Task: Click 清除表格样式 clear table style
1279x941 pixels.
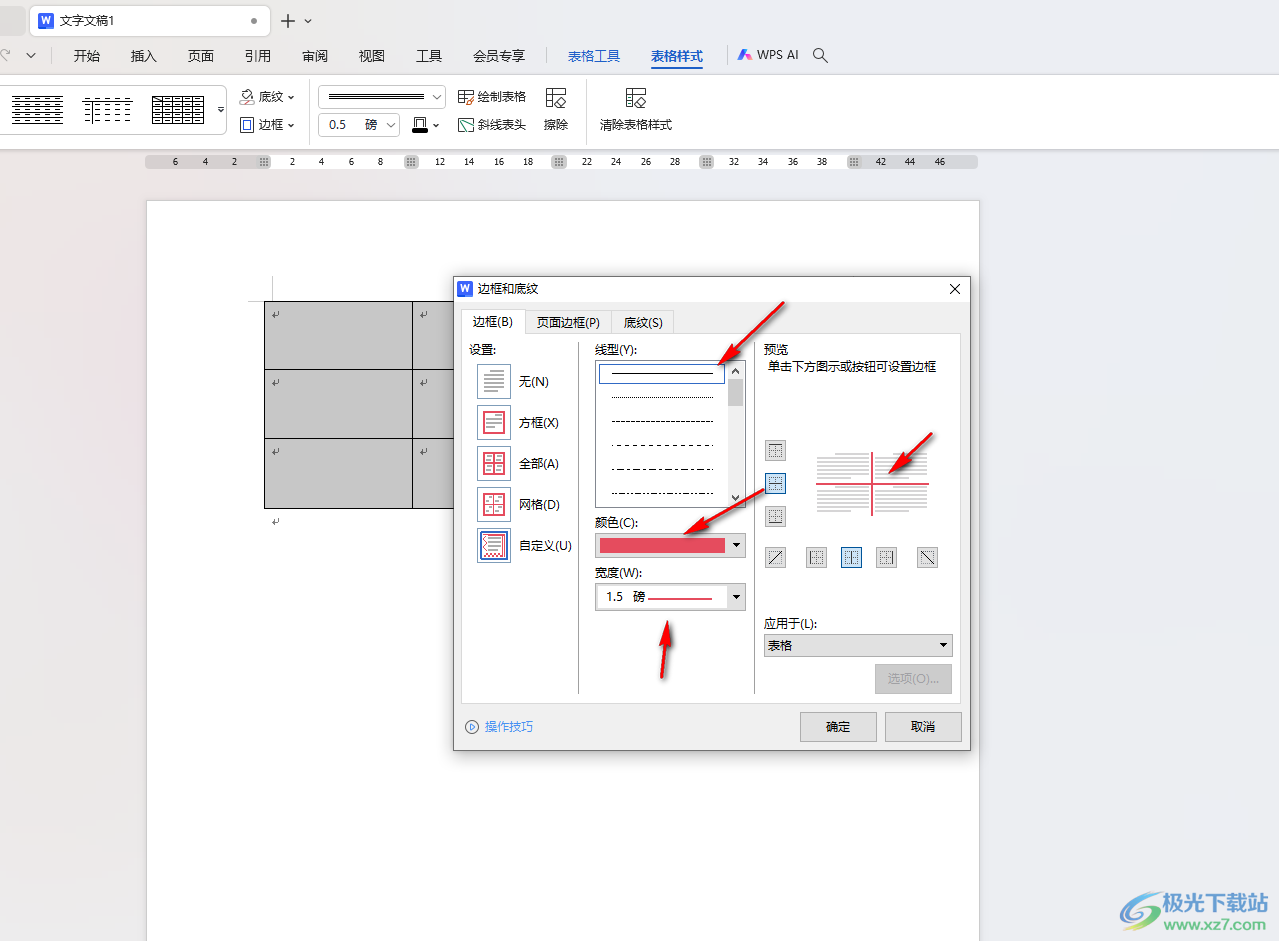Action: click(x=636, y=108)
